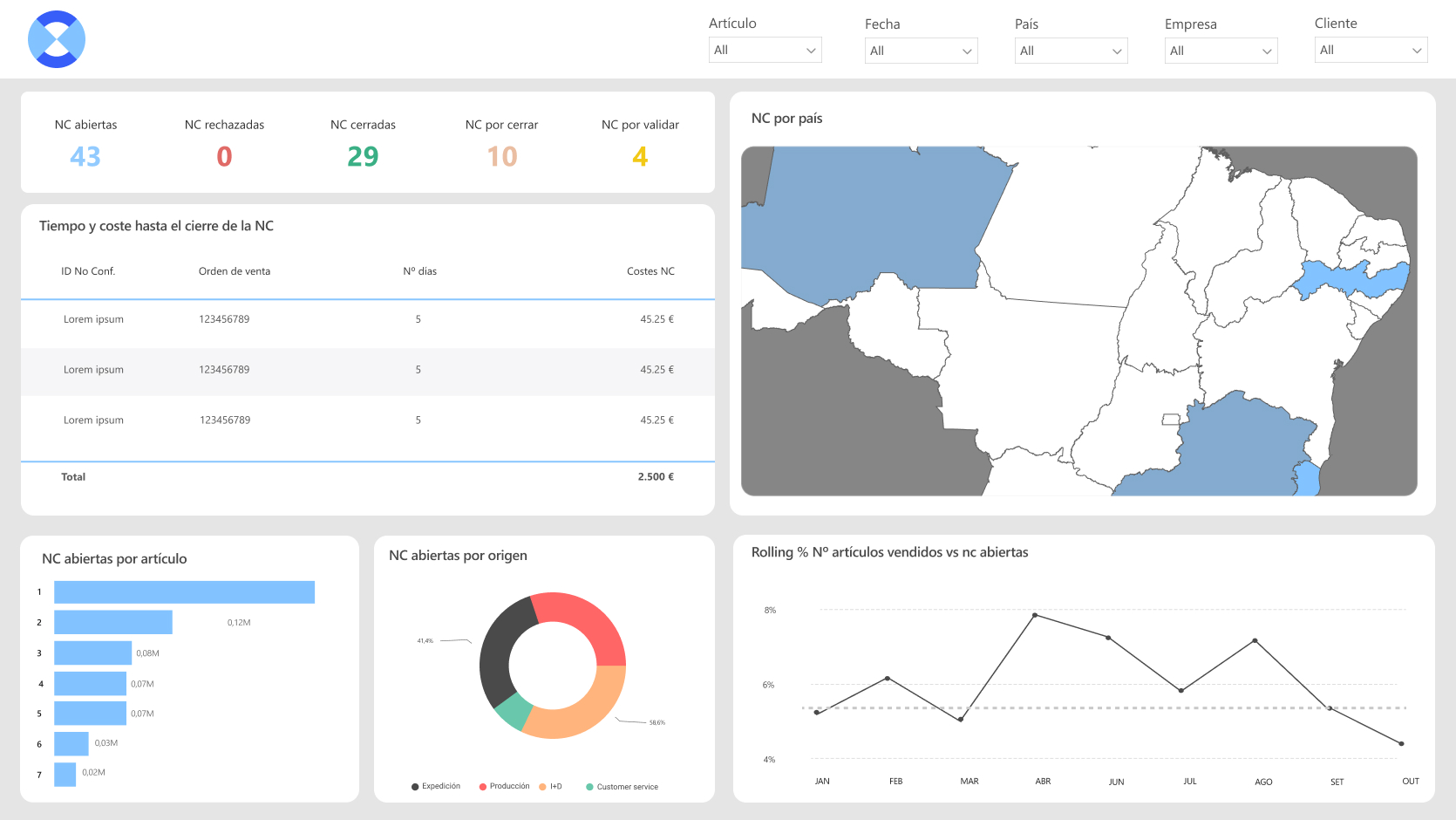
Task: Open the Cliente filter dropdown
Action: point(1371,50)
